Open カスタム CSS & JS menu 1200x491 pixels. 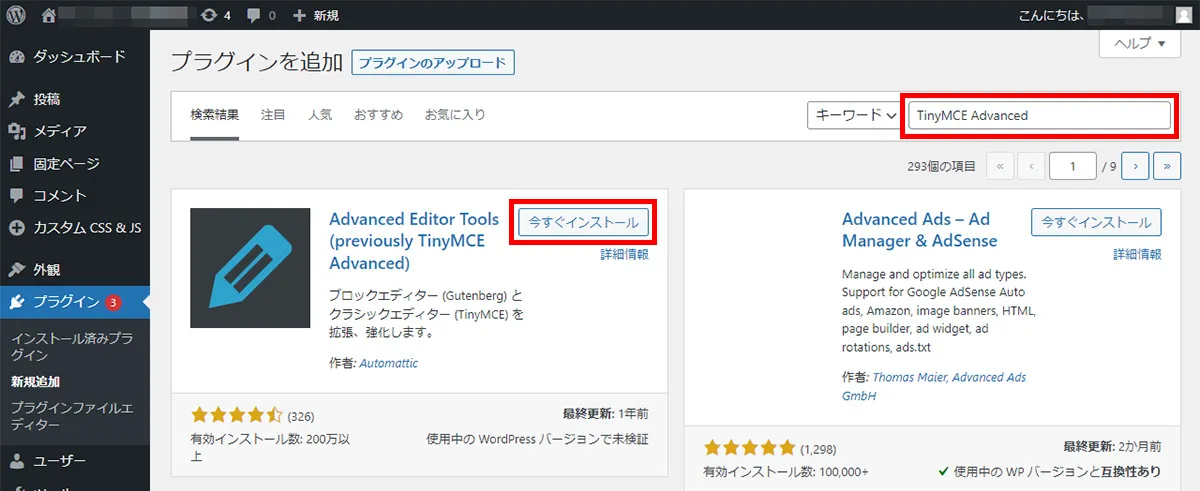tap(75, 227)
